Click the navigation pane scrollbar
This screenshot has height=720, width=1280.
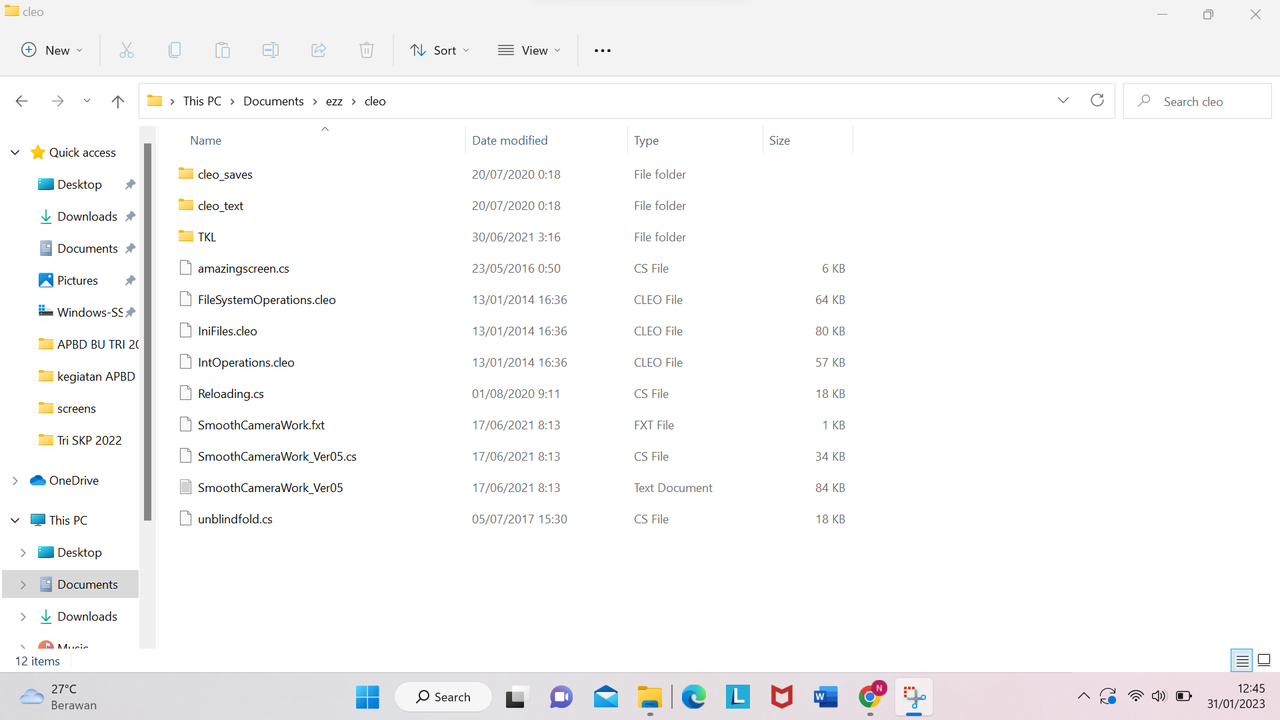[148, 331]
